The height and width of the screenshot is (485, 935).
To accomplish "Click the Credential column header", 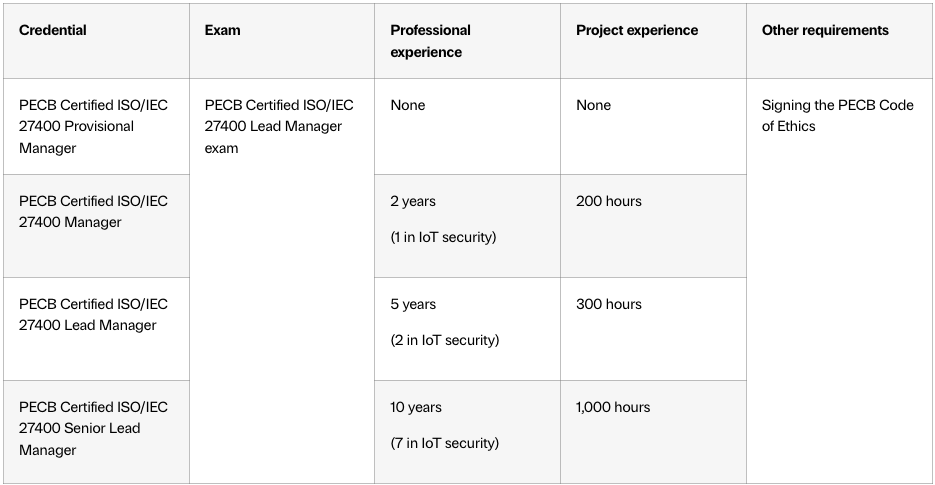I will (53, 30).
